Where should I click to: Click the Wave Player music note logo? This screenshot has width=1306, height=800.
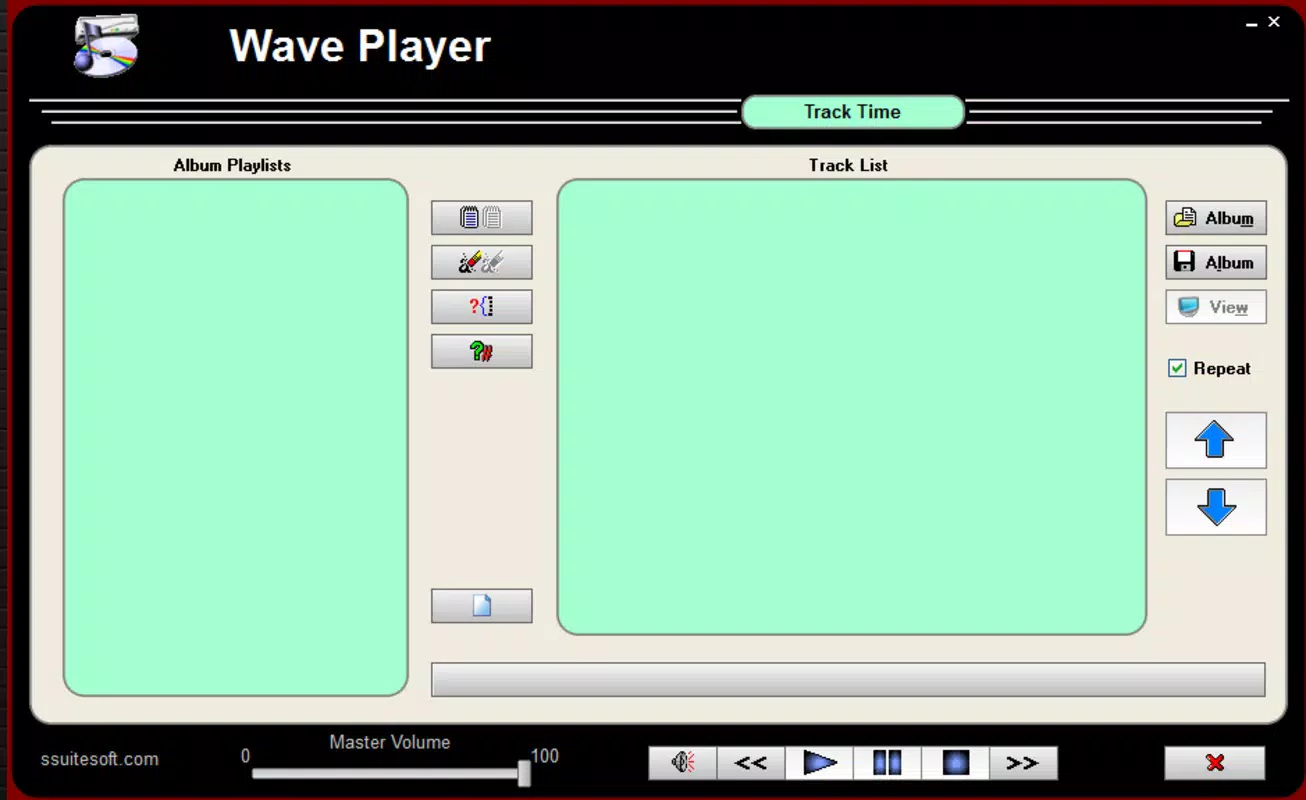pyautogui.click(x=106, y=45)
